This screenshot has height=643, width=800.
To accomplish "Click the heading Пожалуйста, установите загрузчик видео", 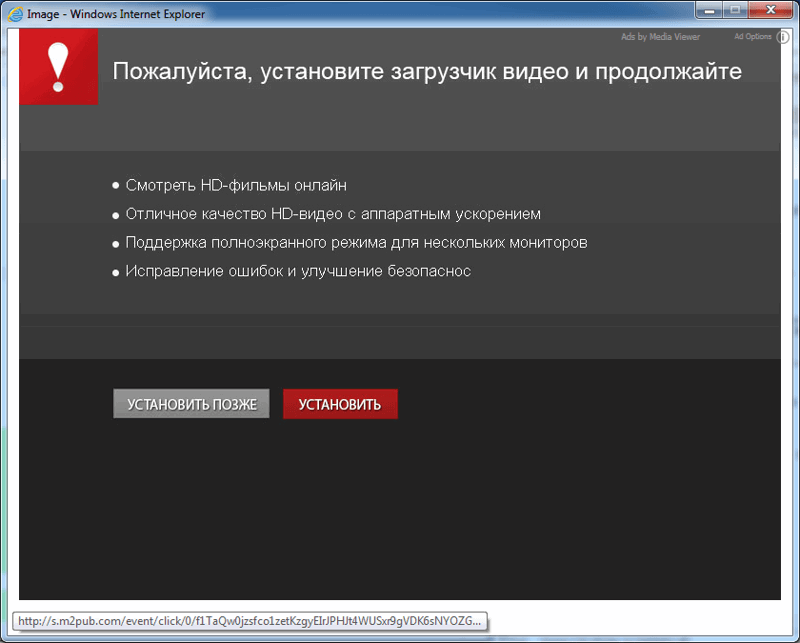I will click(x=427, y=71).
